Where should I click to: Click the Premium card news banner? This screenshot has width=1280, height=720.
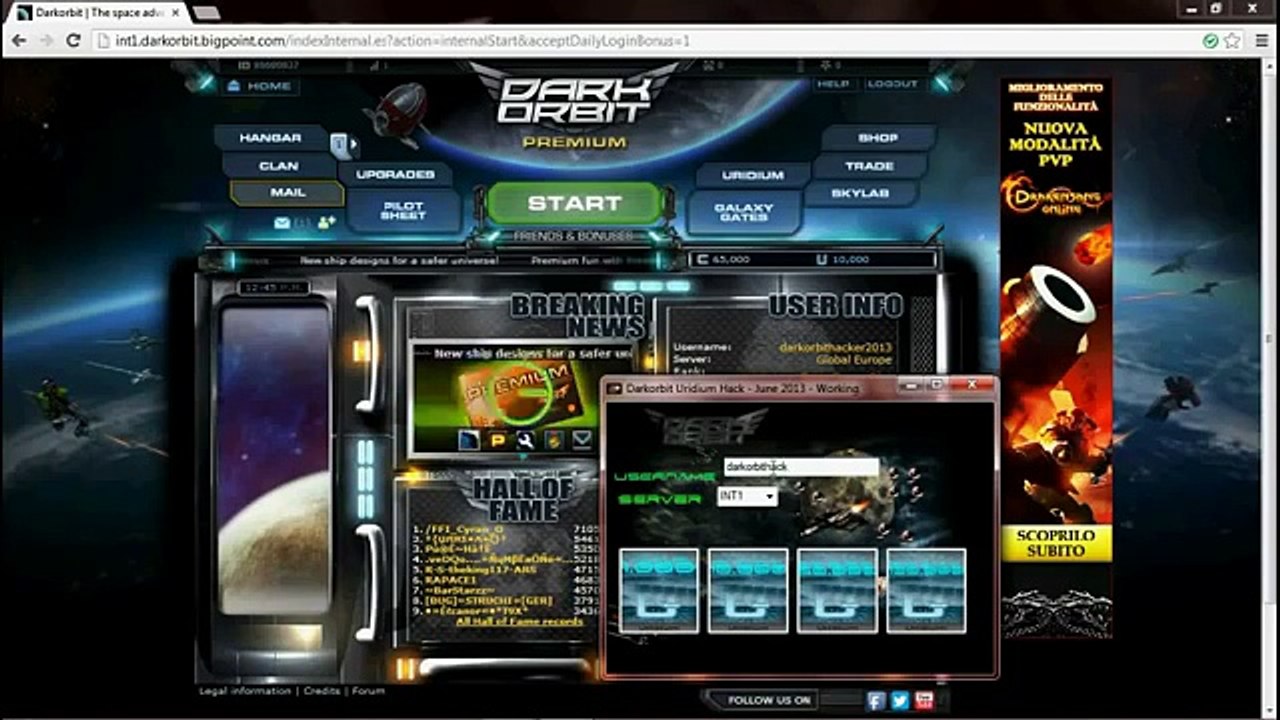pyautogui.click(x=520, y=394)
